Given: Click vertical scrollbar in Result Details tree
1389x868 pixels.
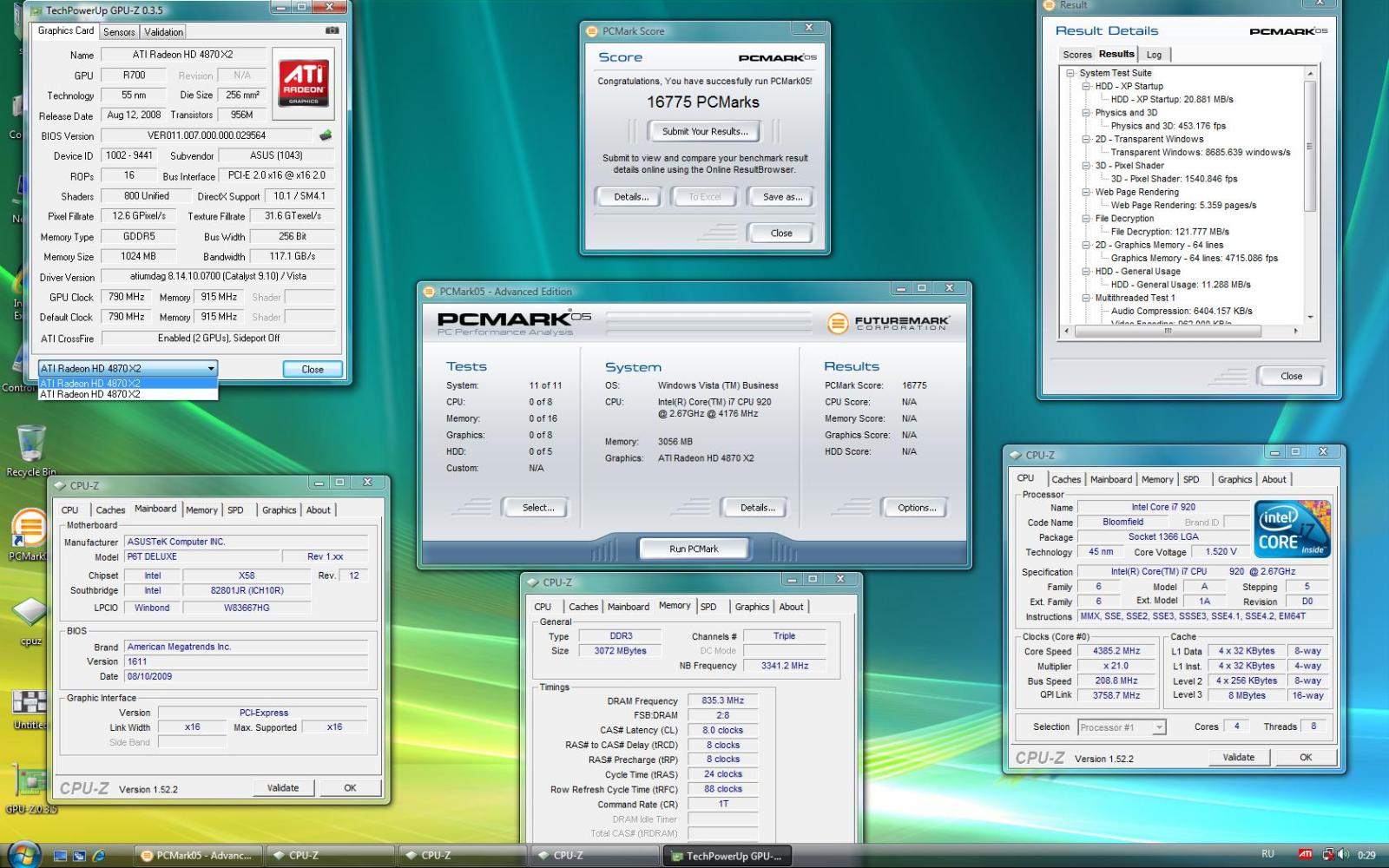Looking at the screenshot, I should click(1310, 146).
